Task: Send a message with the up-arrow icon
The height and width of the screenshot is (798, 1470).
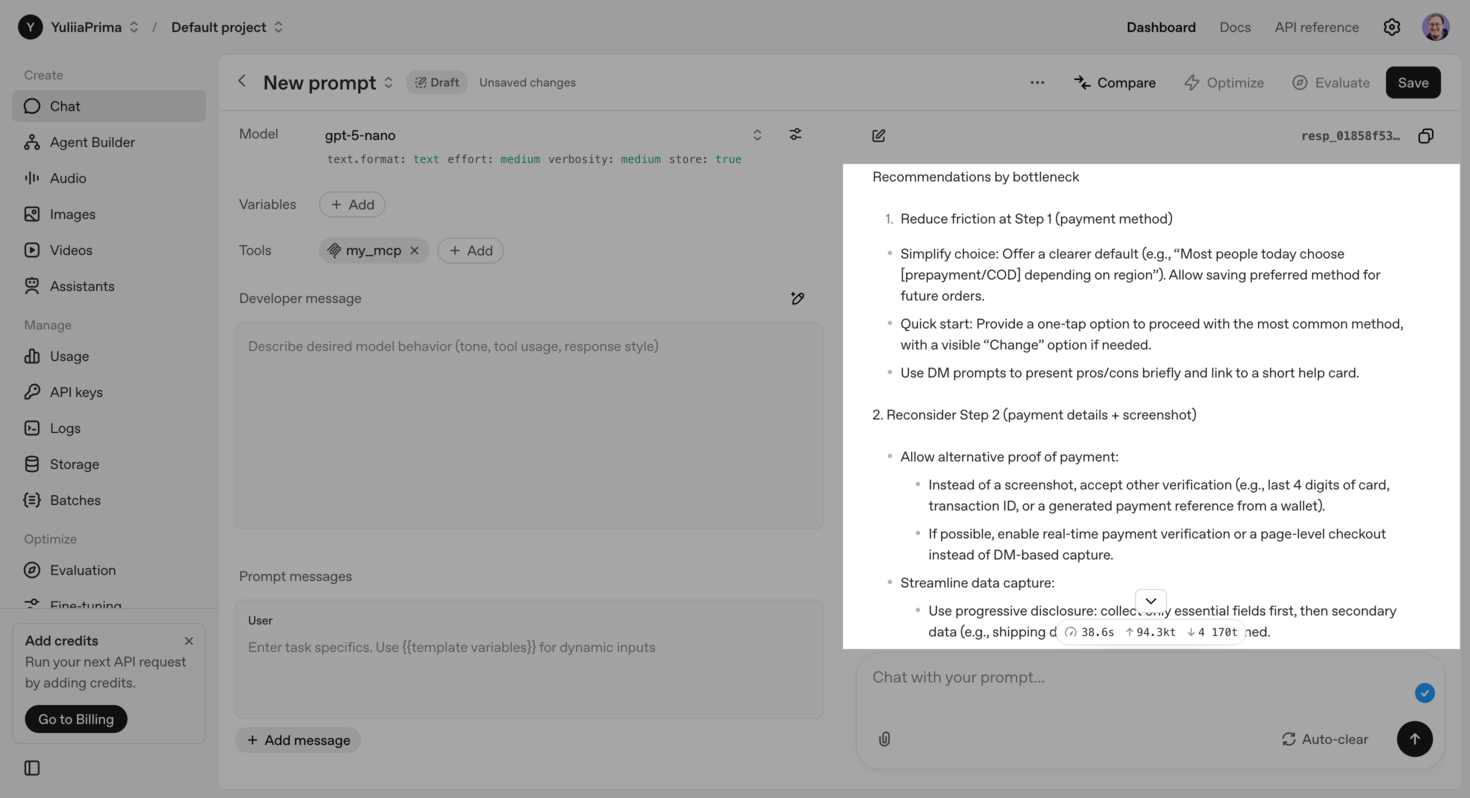Action: [1414, 739]
